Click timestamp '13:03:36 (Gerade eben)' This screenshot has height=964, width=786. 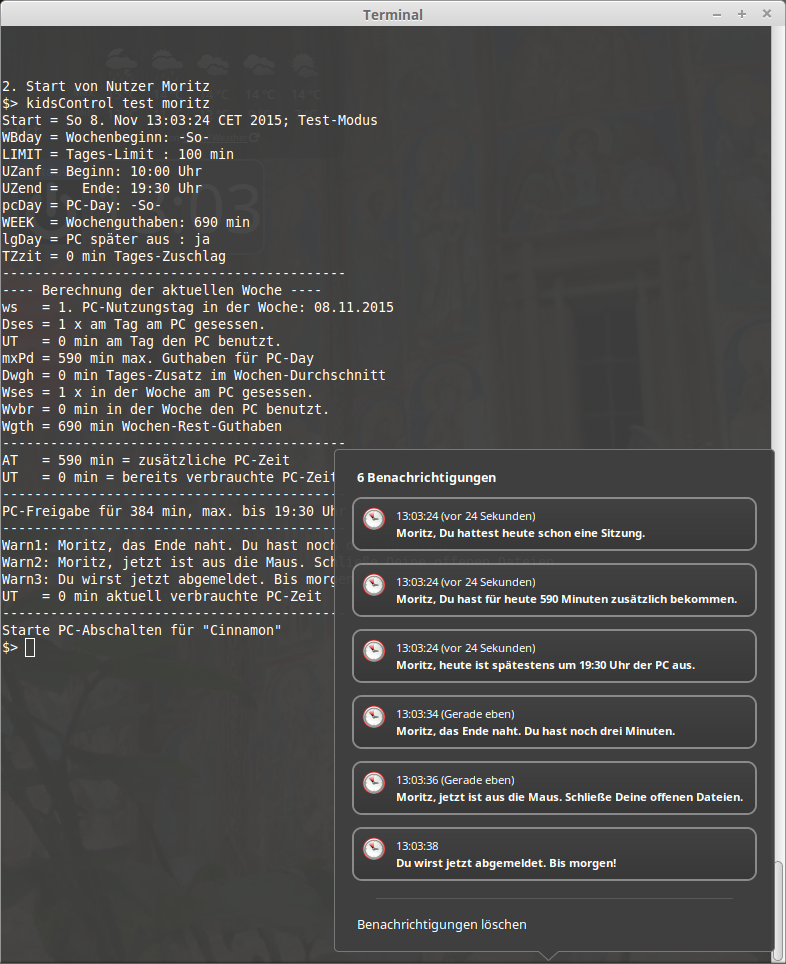tap(455, 780)
